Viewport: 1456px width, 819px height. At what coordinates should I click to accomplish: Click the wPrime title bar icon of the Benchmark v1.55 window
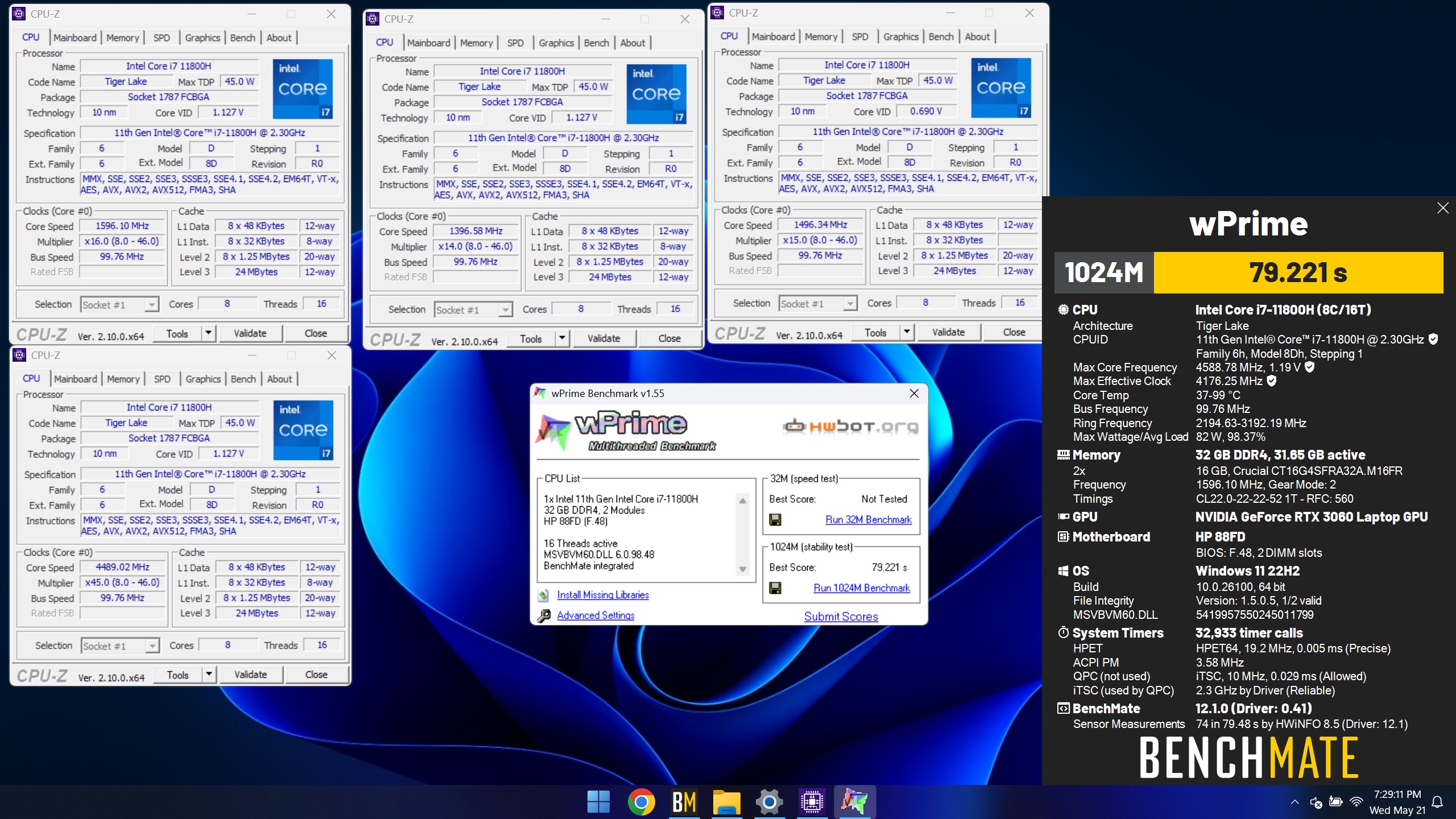(x=540, y=393)
